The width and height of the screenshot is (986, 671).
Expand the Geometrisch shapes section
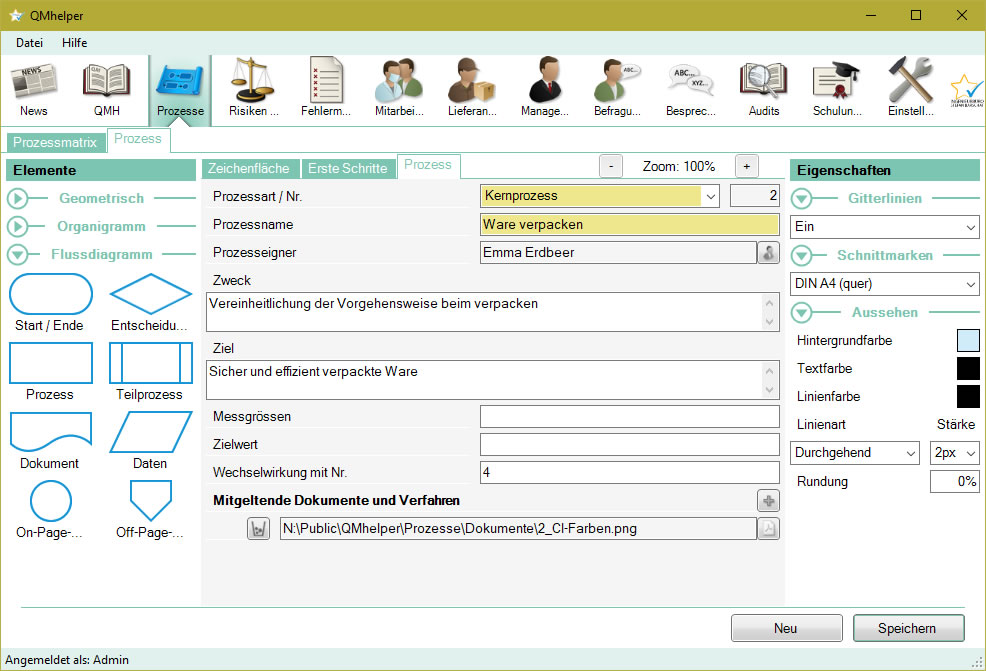click(20, 198)
